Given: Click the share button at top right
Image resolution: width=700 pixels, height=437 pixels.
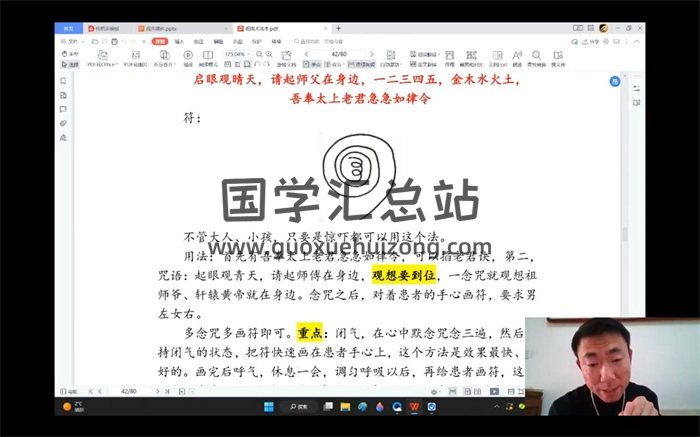Looking at the screenshot, I should point(591,42).
